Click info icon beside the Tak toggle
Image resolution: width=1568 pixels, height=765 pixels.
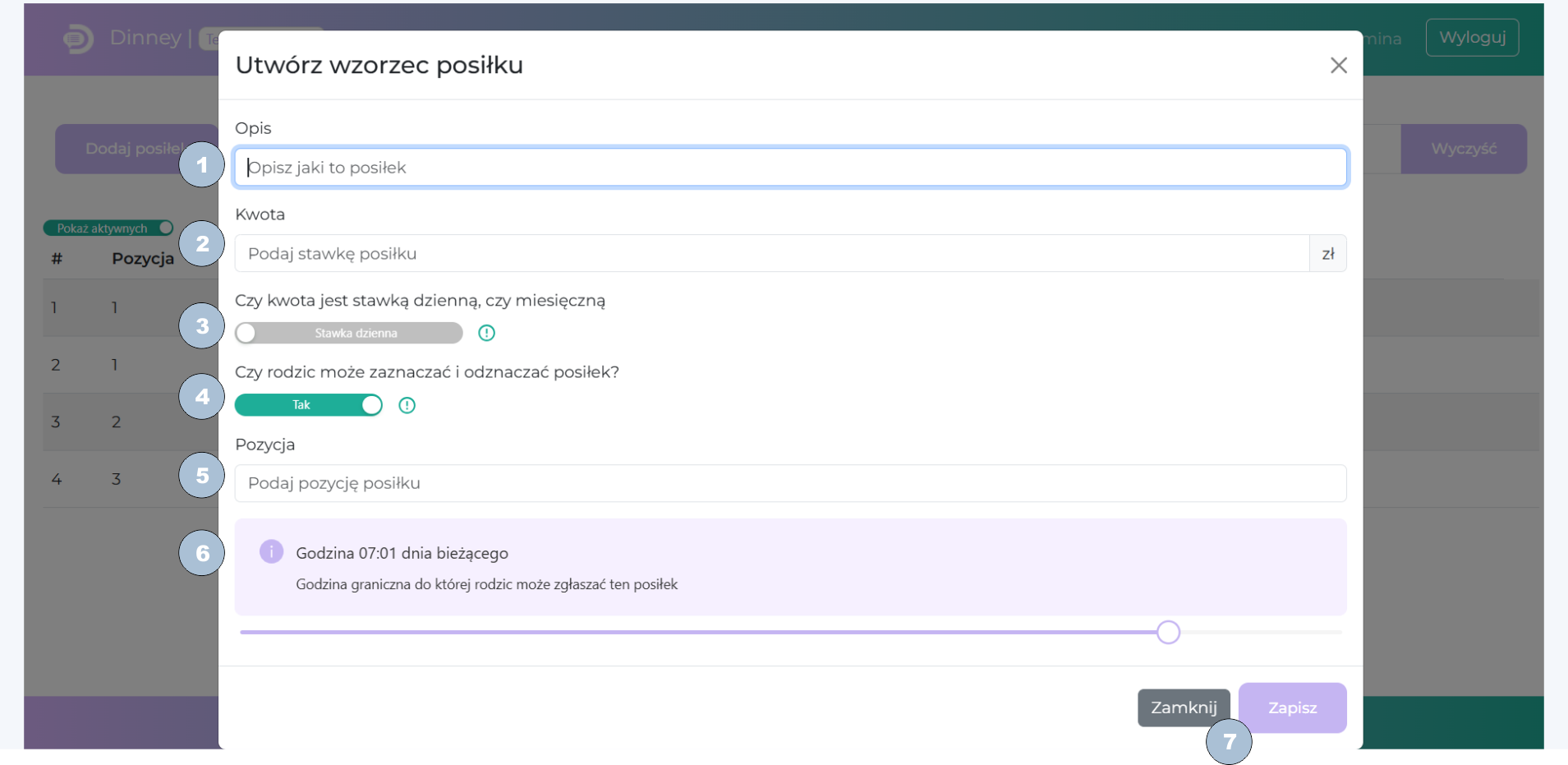tap(407, 405)
